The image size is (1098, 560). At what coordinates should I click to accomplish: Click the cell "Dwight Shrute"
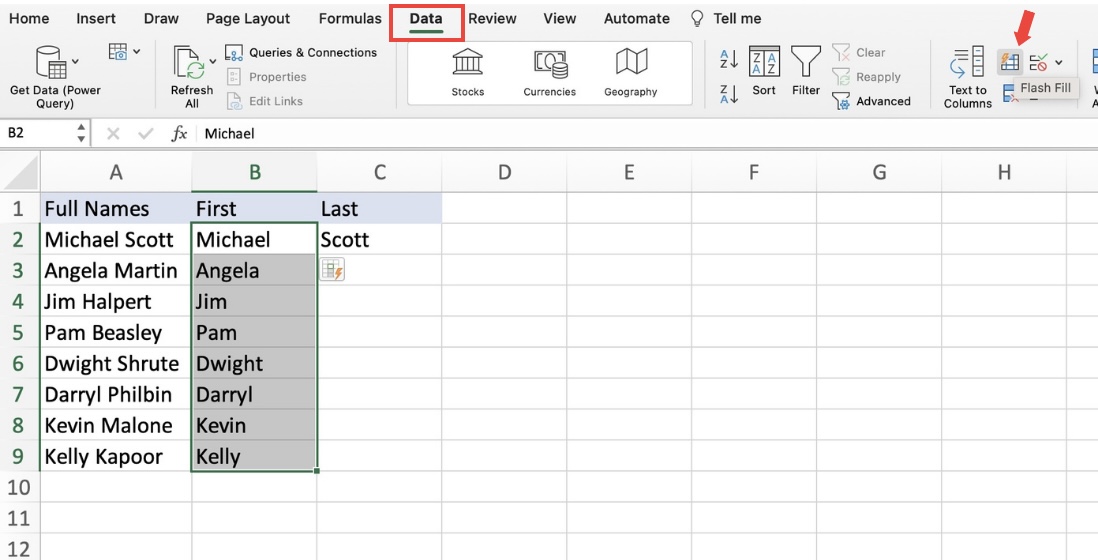[x=116, y=363]
